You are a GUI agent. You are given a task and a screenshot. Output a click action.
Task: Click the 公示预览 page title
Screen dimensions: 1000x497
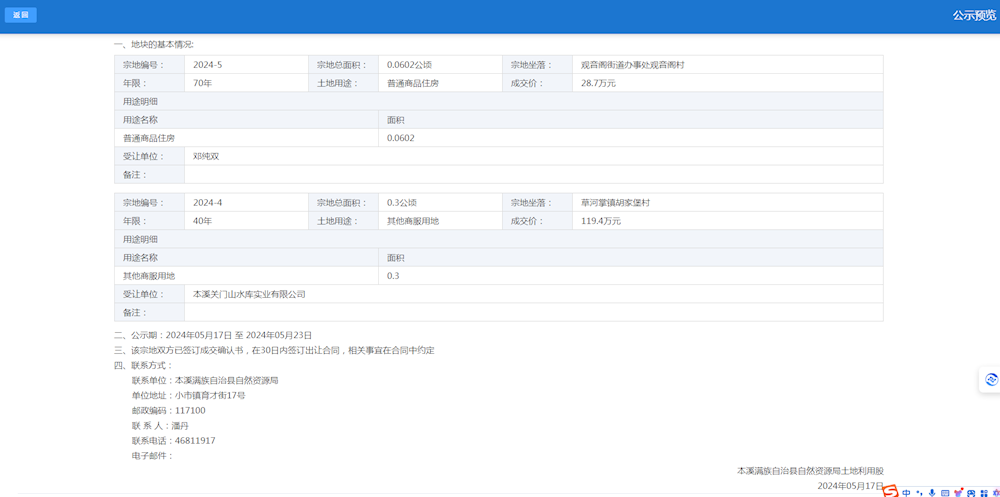tap(974, 15)
